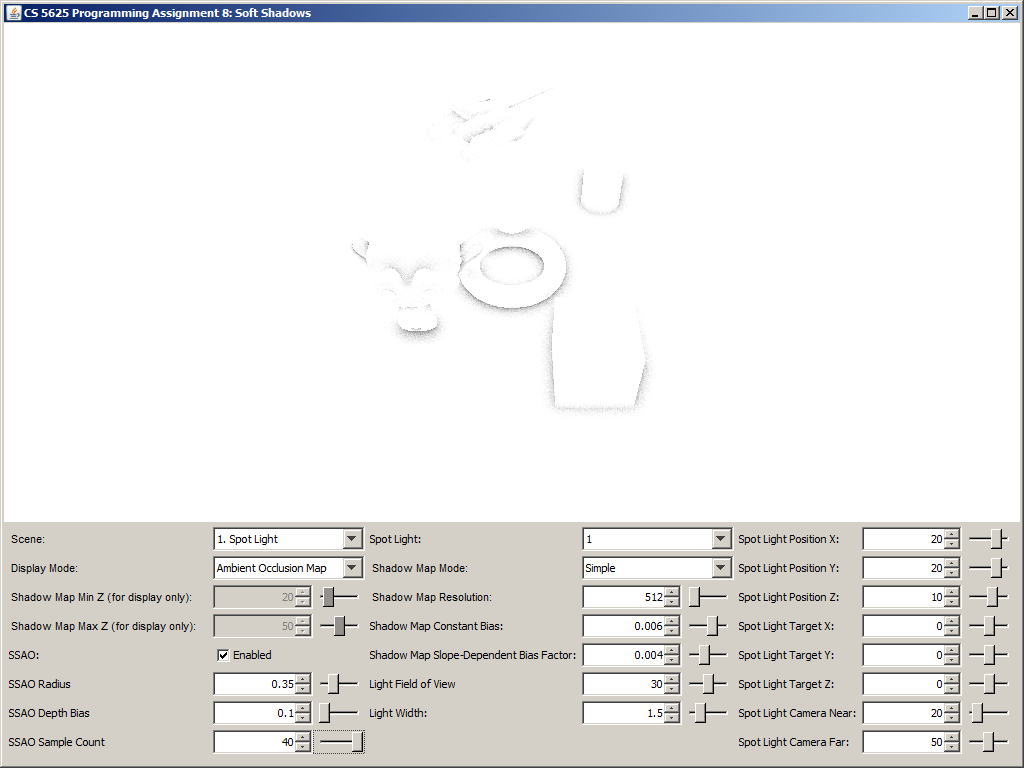Screen dimensions: 1024x768
Task: Click the ambient occlusion render viewport
Action: [x=512, y=270]
